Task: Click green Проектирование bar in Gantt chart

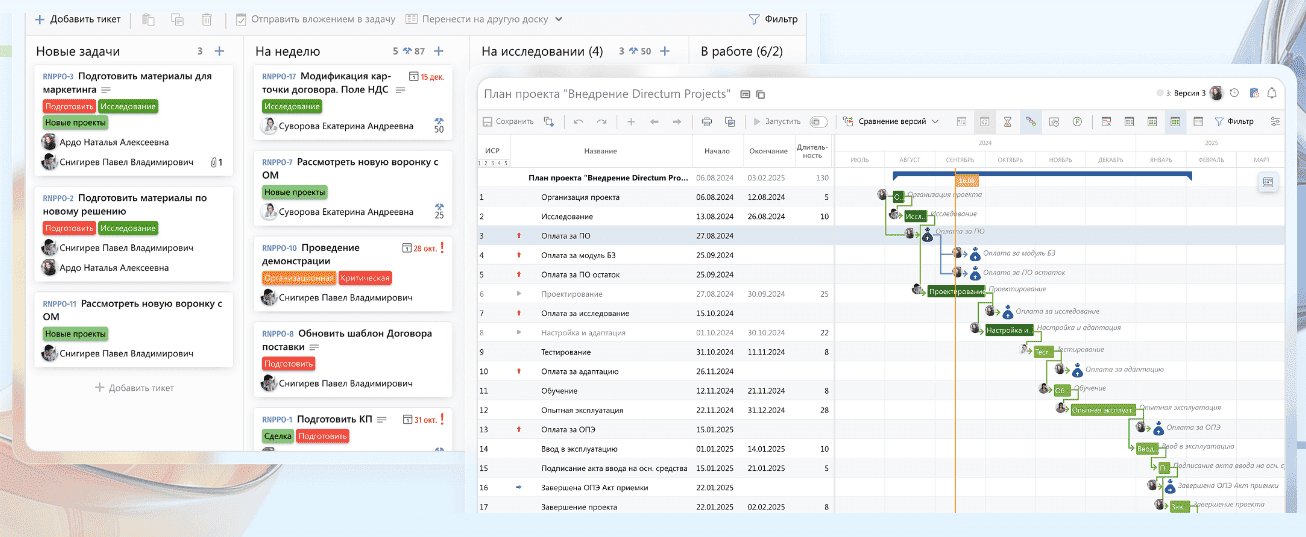Action: (955, 292)
